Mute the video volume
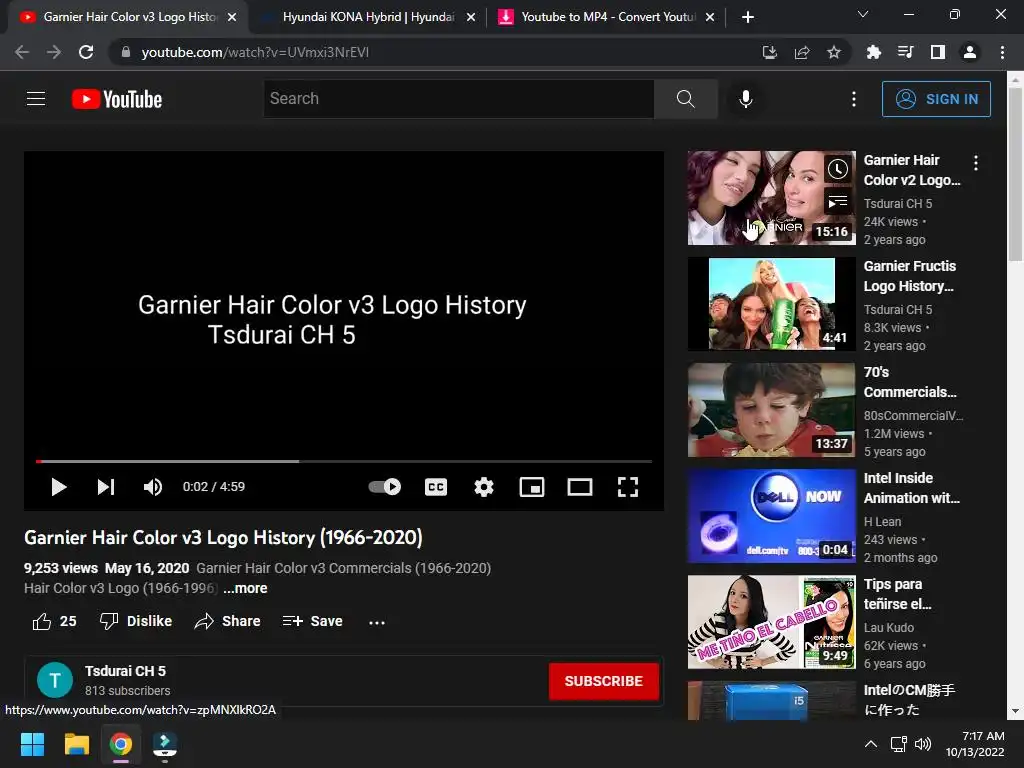The image size is (1024, 768). tap(153, 487)
